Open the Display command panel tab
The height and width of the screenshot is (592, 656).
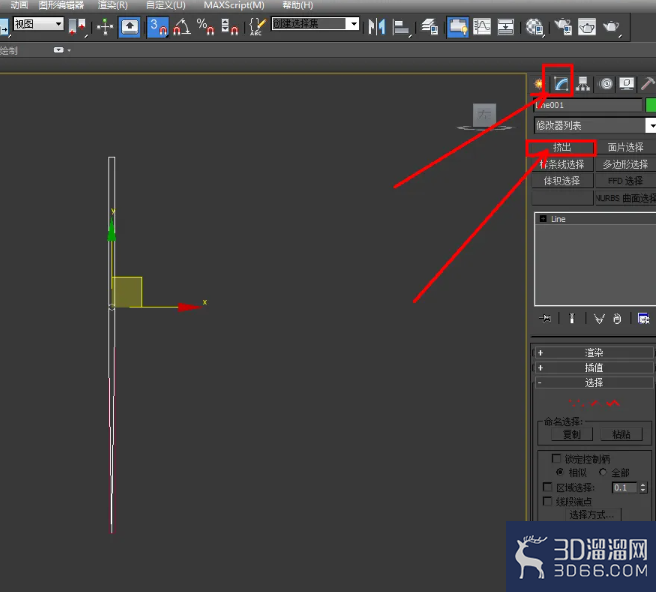[x=626, y=84]
